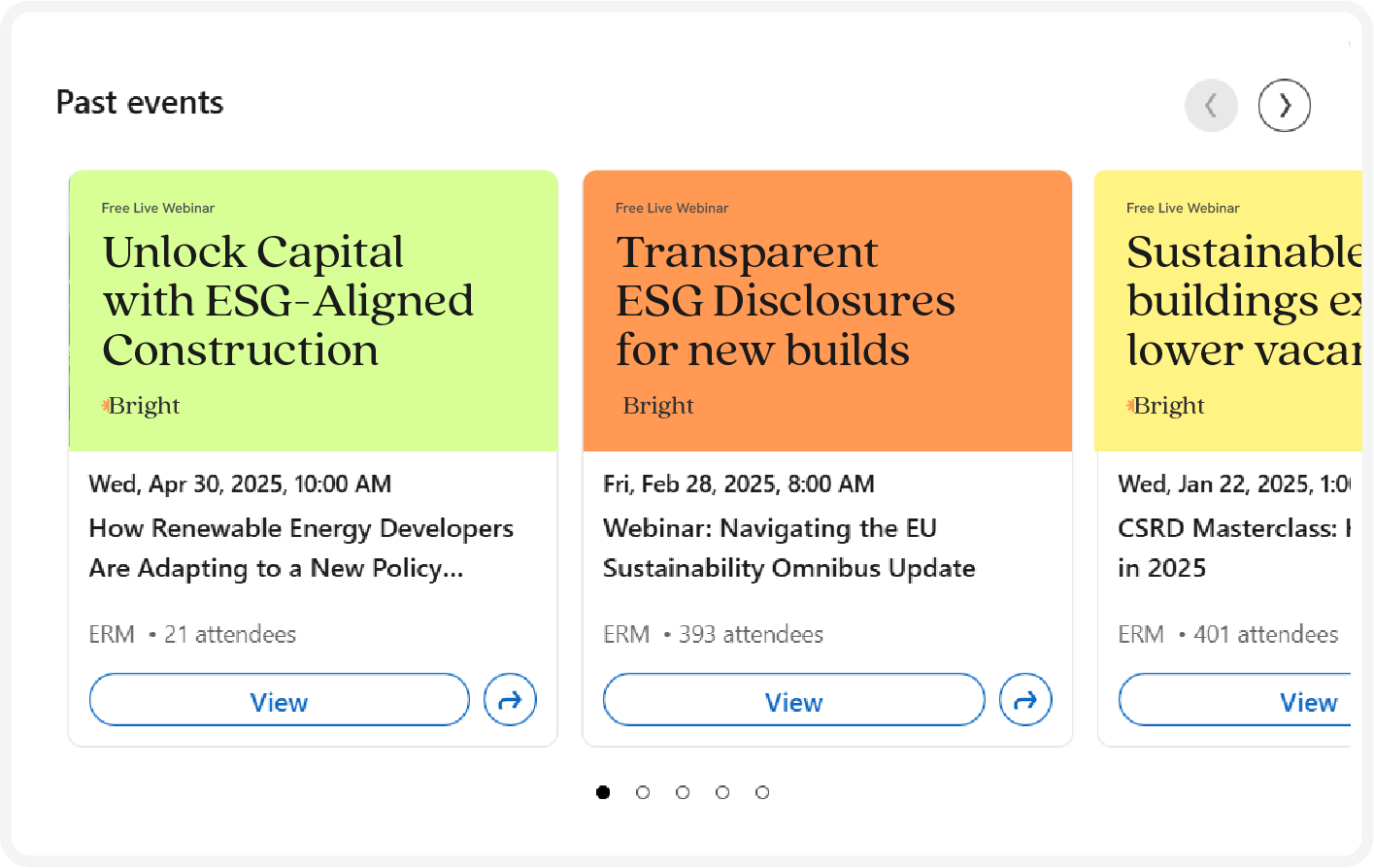Jump to third carousel page dot
The height and width of the screenshot is (868, 1374).
pyautogui.click(x=683, y=792)
